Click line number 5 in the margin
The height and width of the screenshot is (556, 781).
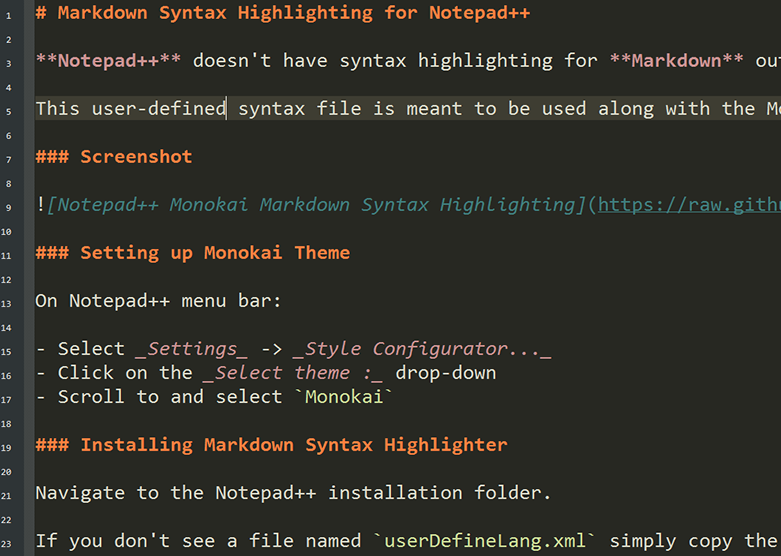8,112
